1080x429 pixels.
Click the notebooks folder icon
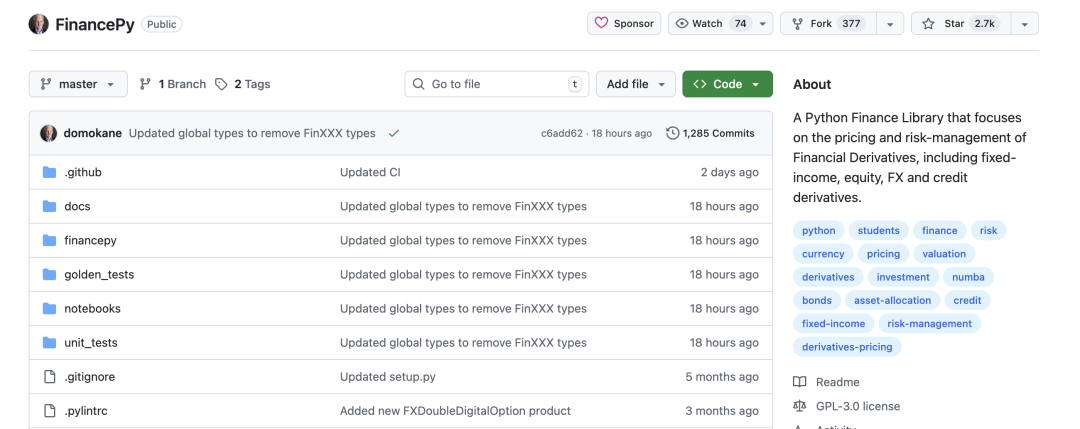click(x=49, y=308)
